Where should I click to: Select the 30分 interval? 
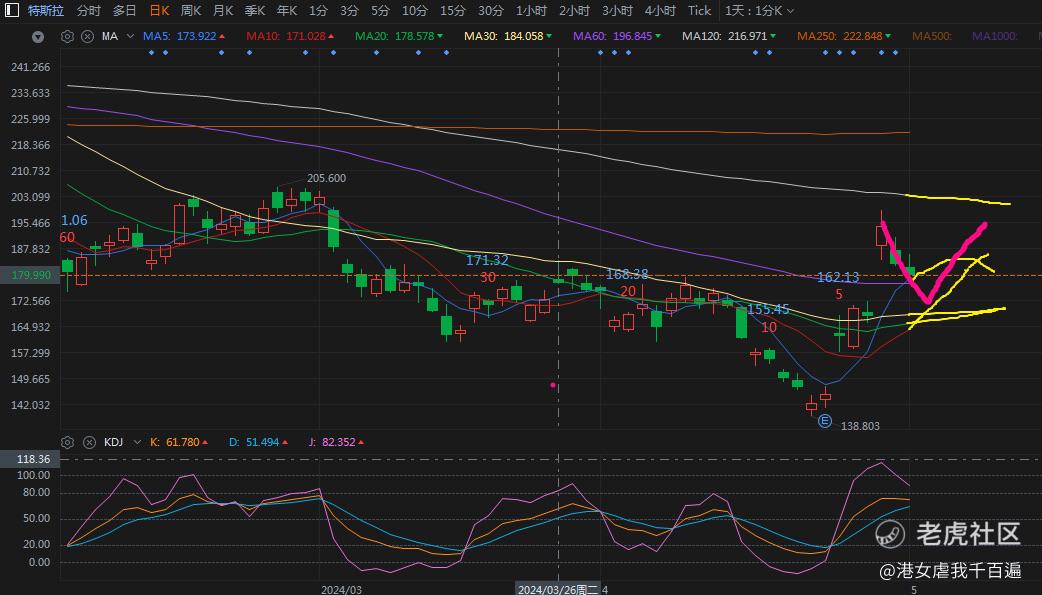tap(490, 11)
